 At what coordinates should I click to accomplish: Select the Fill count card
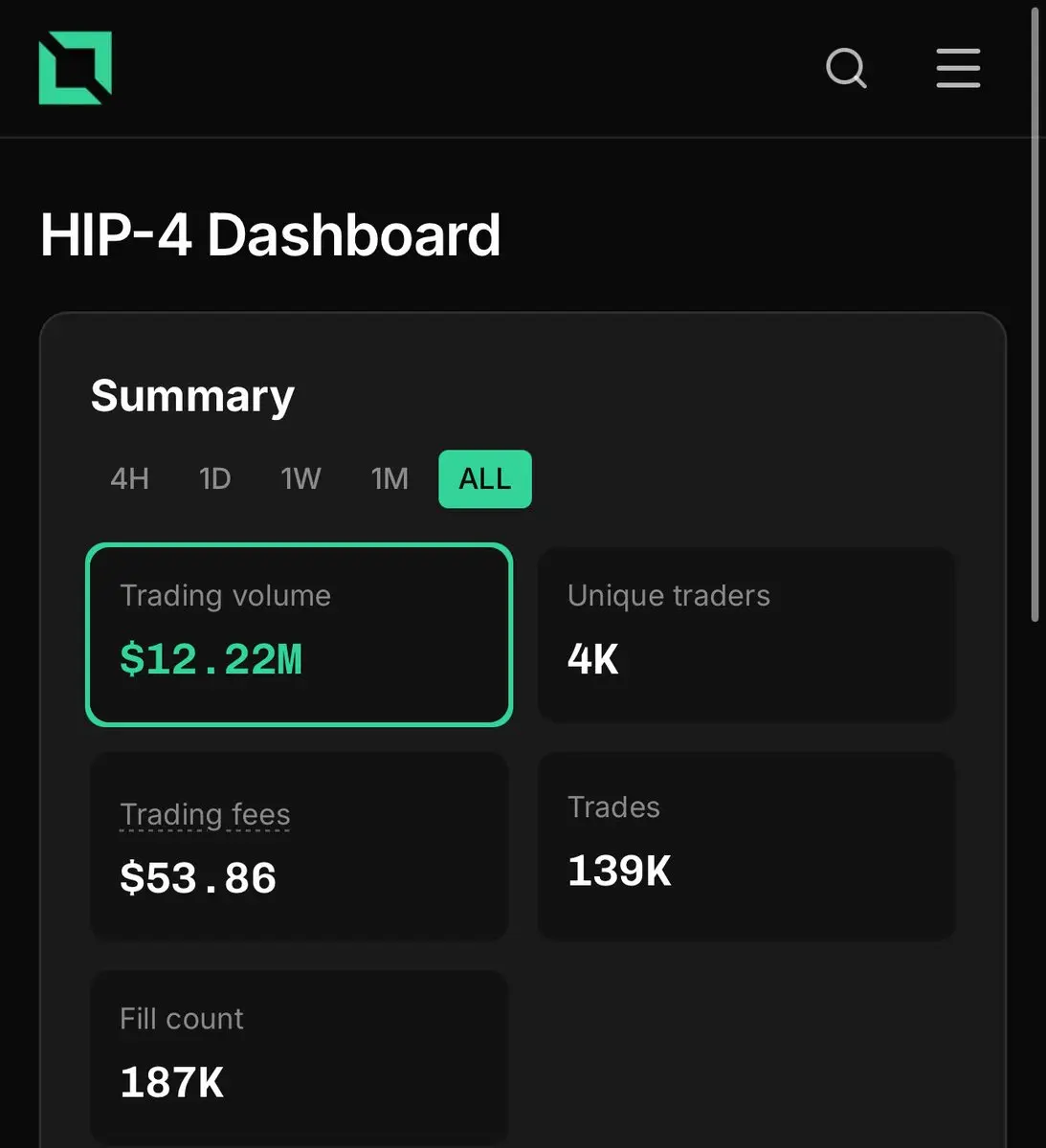[300, 1057]
